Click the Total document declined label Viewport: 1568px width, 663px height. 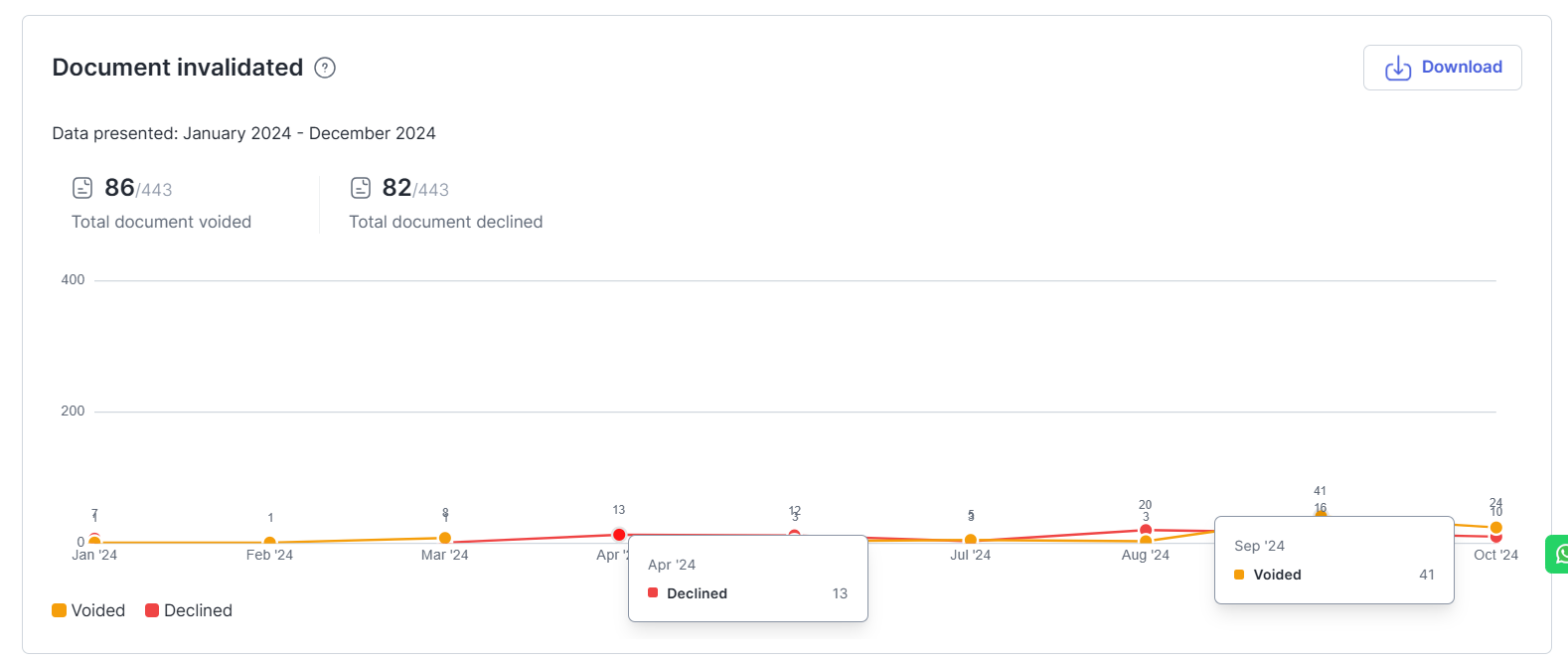coord(445,222)
